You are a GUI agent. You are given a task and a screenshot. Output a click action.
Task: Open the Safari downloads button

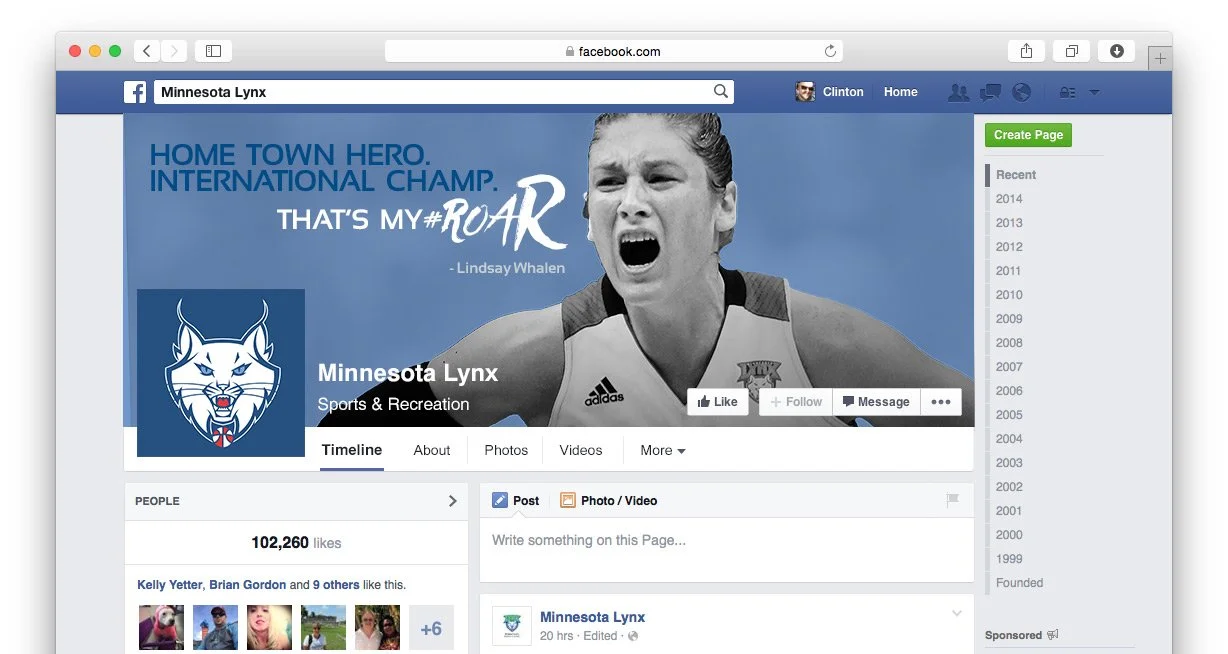click(1117, 51)
